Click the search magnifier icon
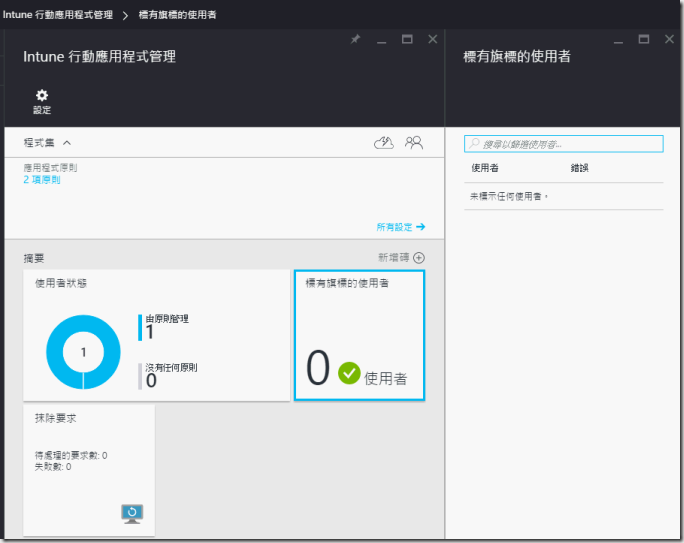Screen dimensions: 684x543 [x=475, y=144]
